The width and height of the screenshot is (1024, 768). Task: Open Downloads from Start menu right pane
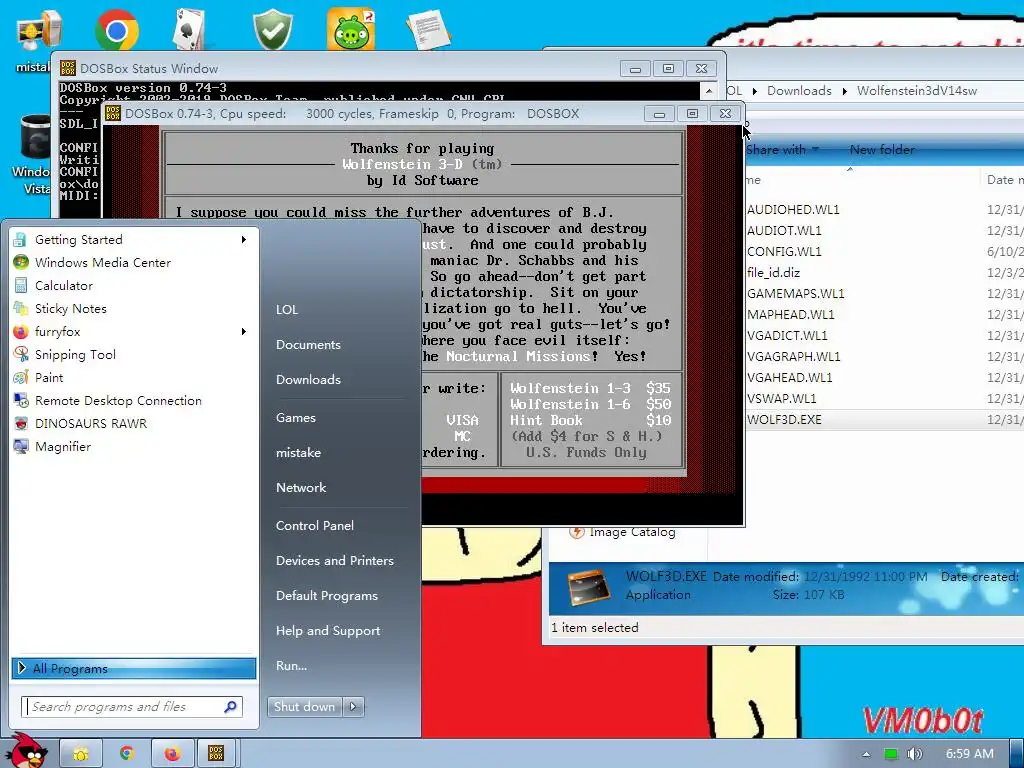click(308, 379)
